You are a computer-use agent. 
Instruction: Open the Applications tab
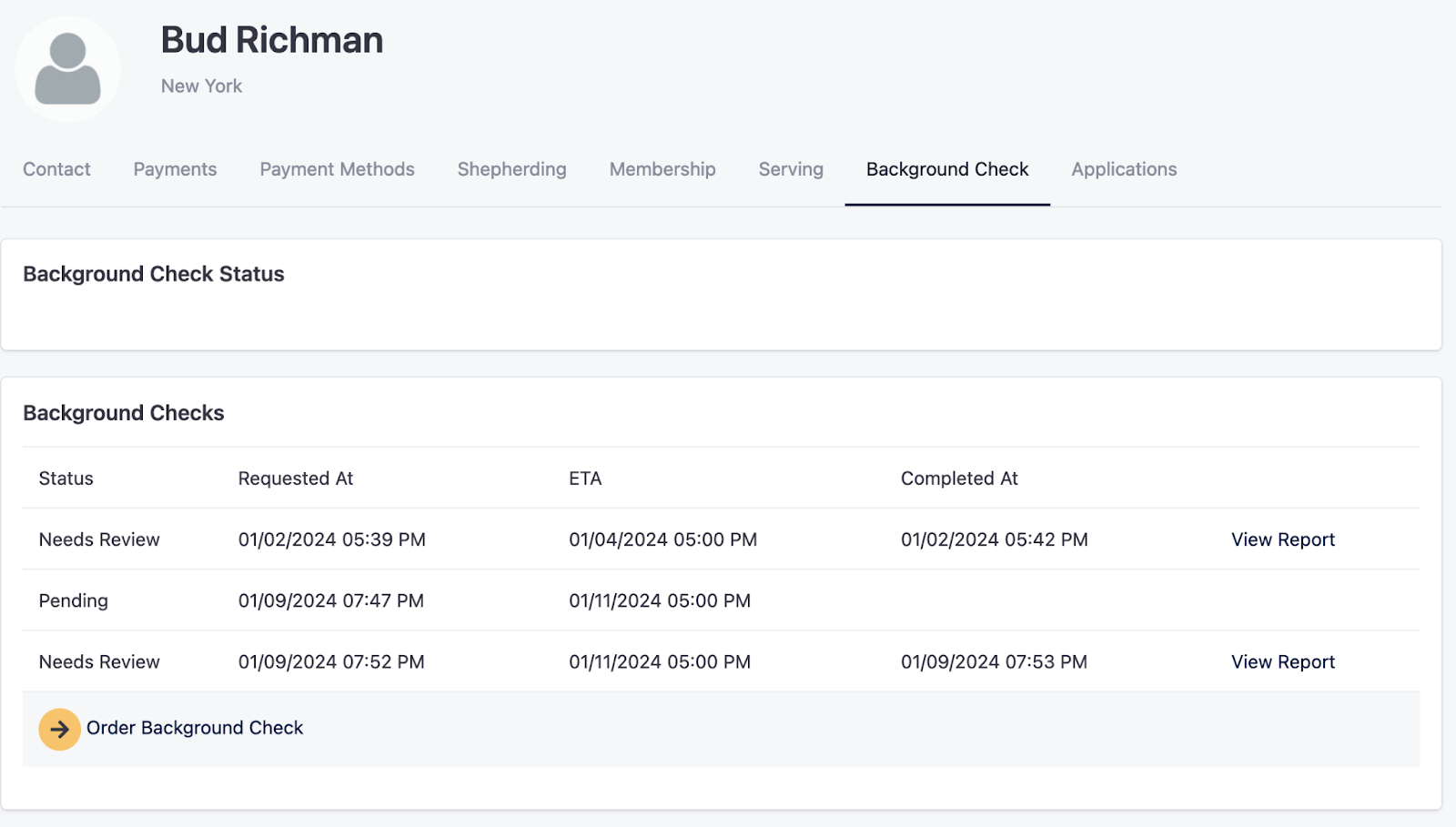click(1124, 169)
